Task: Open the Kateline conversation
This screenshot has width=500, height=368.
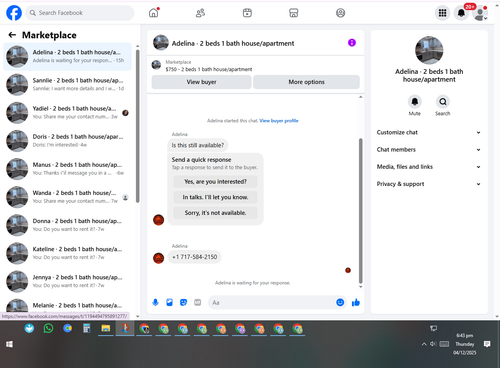Action: point(67,253)
